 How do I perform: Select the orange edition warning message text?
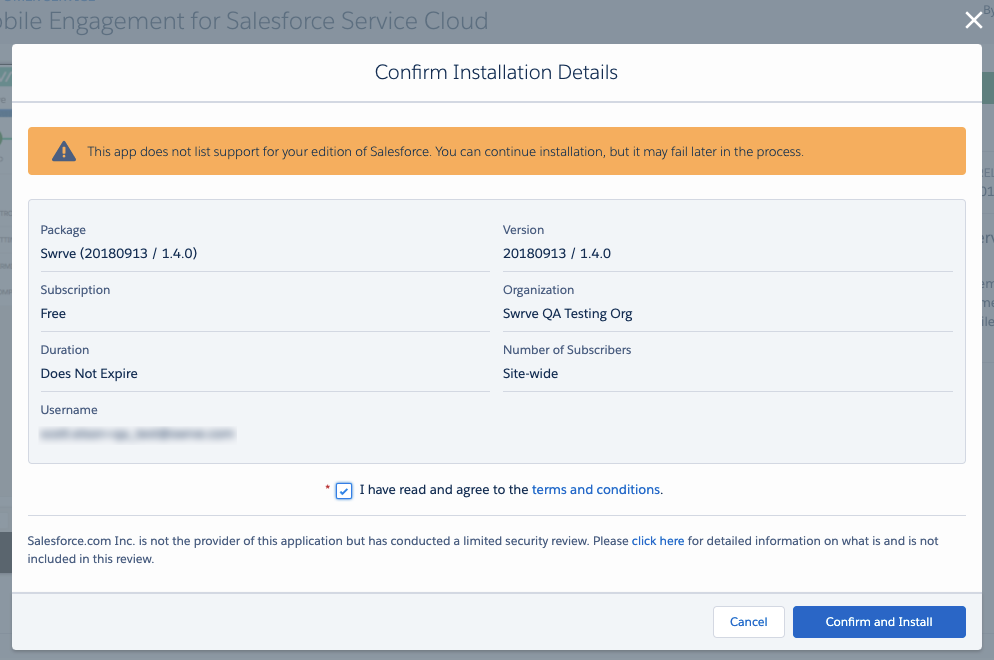click(x=445, y=152)
